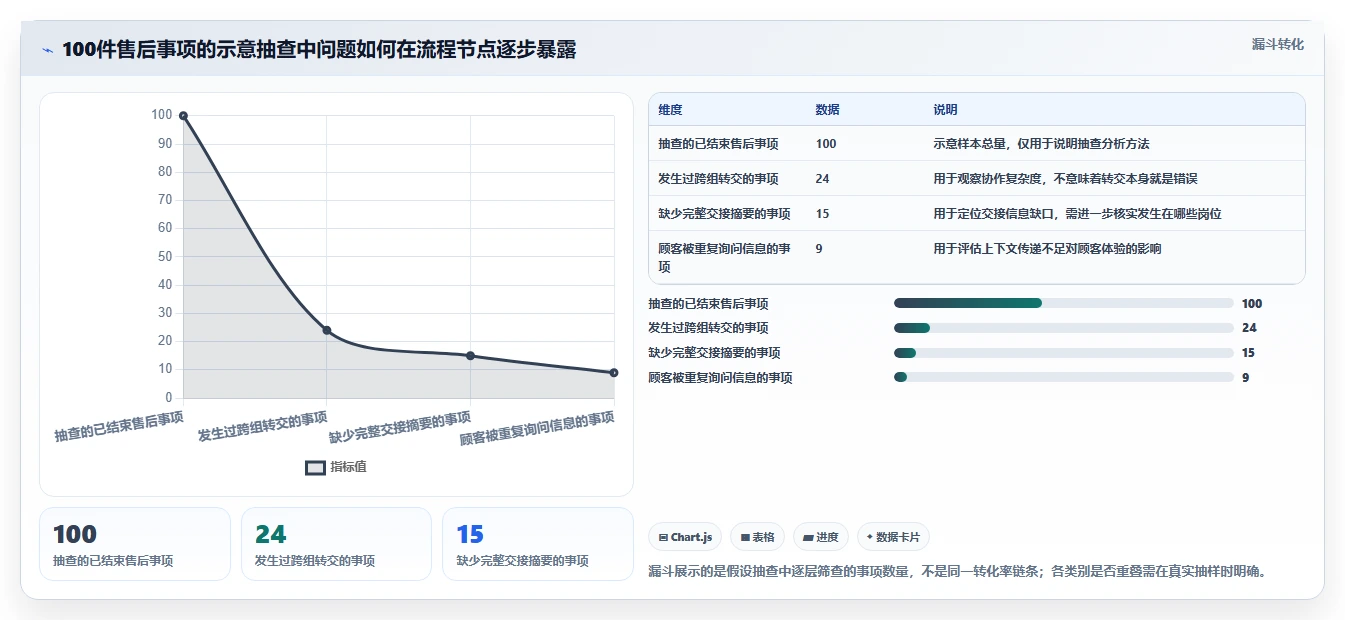The height and width of the screenshot is (620, 1345).
Task: Click description starting 用于评估上下文传递不足
Action: 1047,249
